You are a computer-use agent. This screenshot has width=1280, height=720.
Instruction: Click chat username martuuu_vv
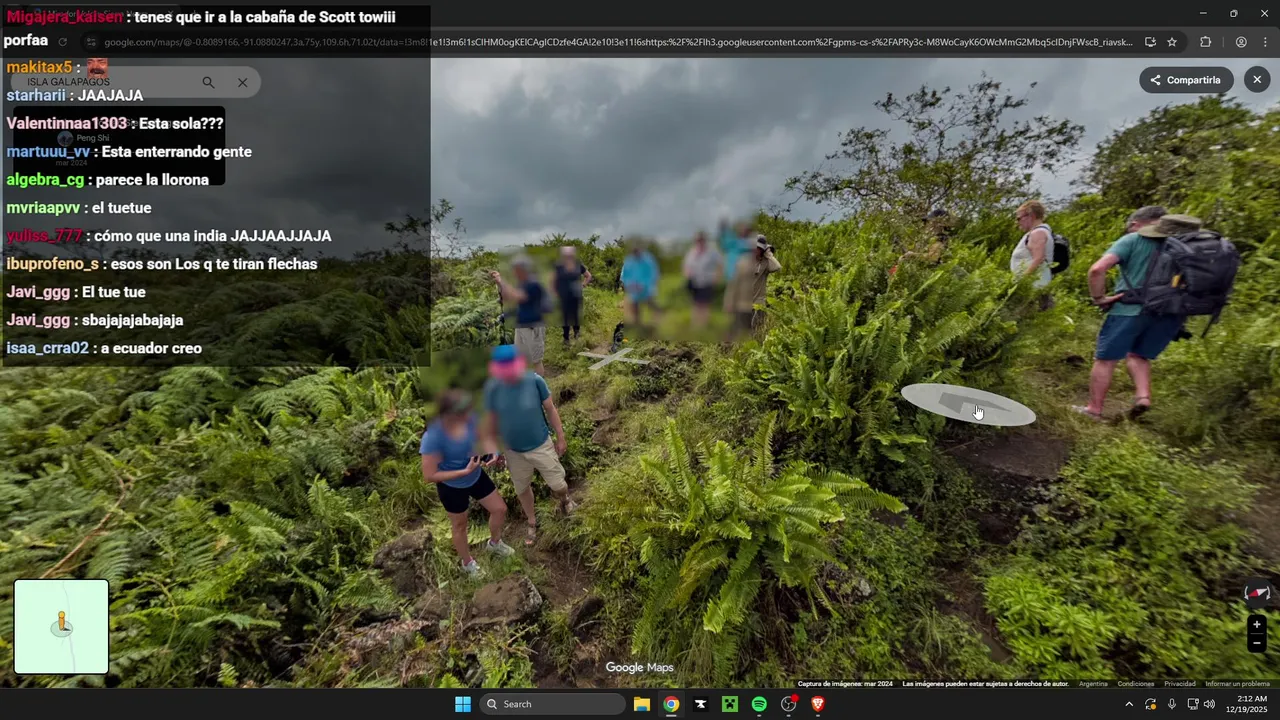[x=48, y=152]
